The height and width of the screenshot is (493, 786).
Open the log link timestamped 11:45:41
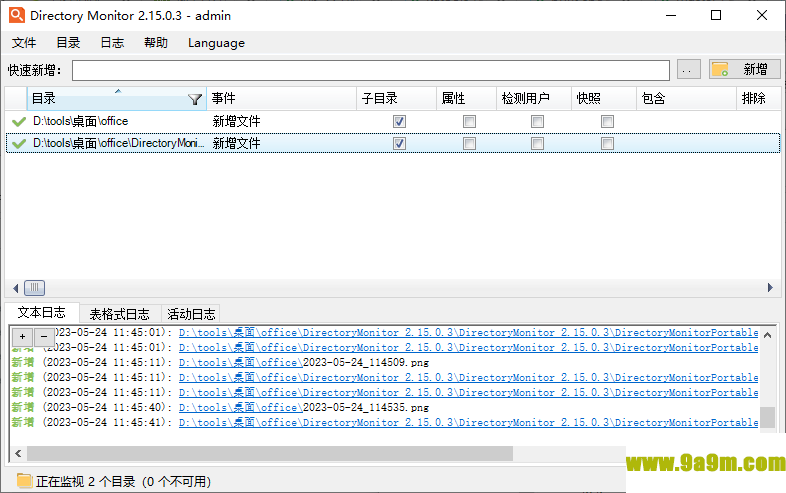(468, 423)
